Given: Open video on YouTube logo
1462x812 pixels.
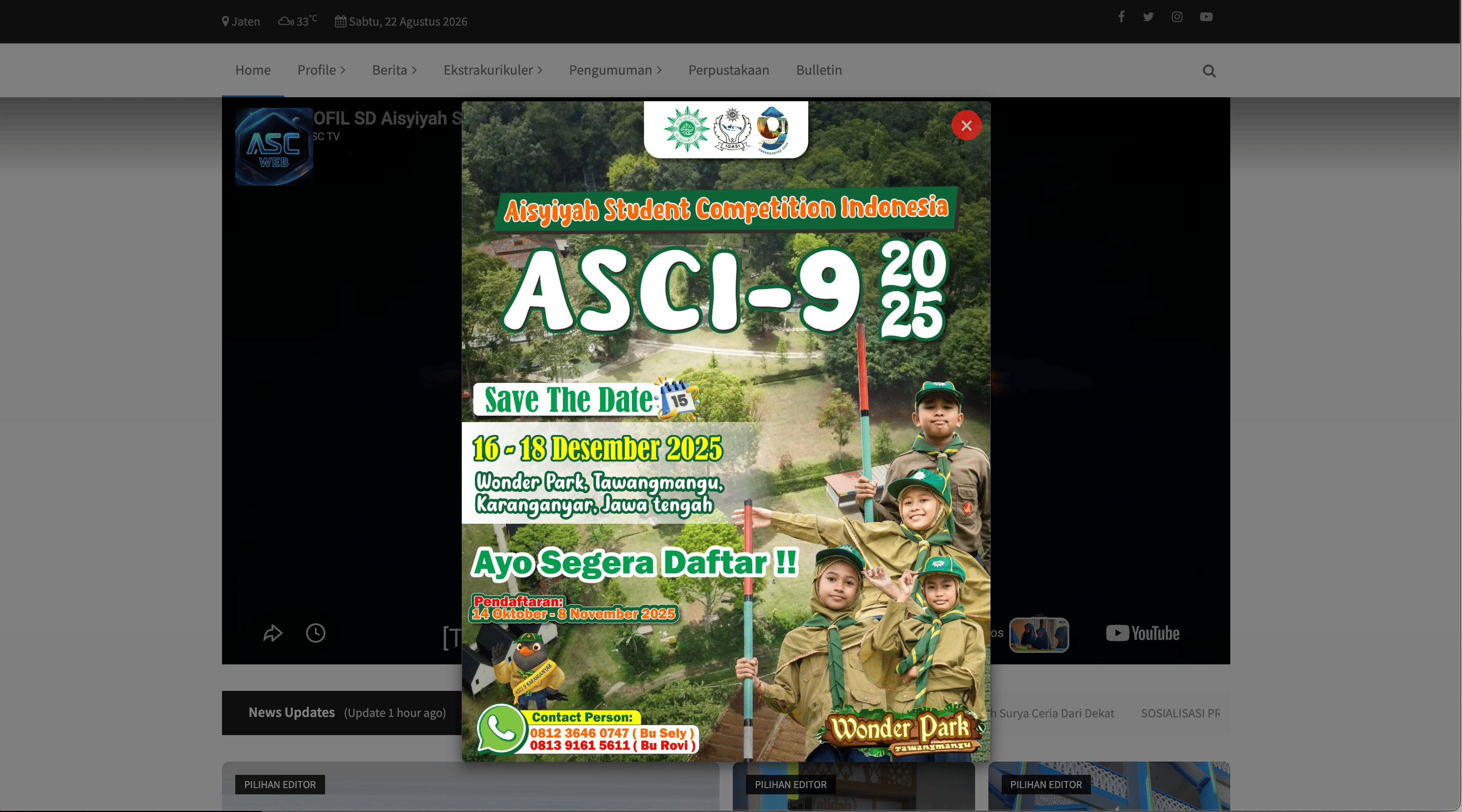Looking at the screenshot, I should pyautogui.click(x=1142, y=633).
